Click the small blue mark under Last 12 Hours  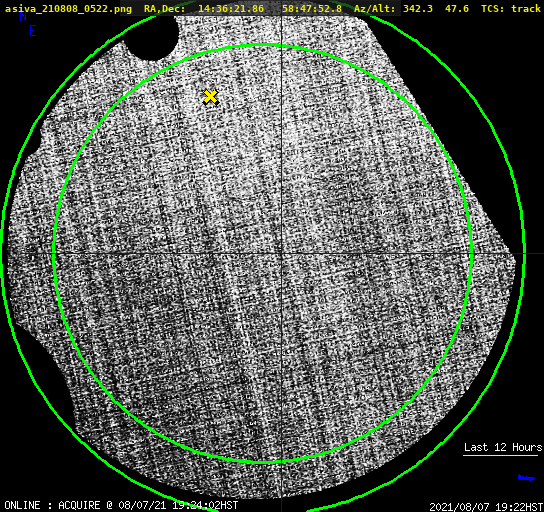[x=526, y=478]
